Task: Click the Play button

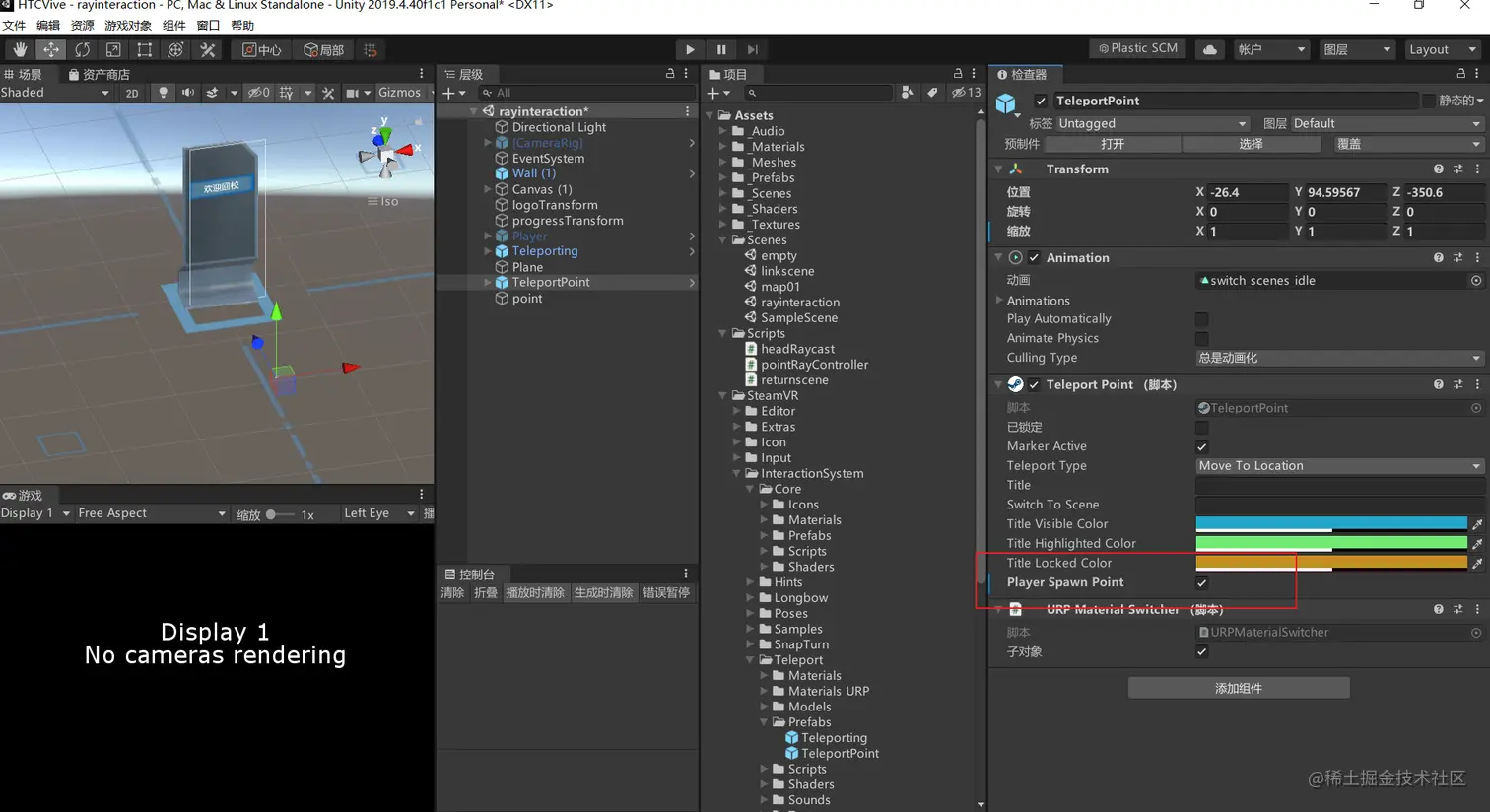Action: tap(690, 49)
